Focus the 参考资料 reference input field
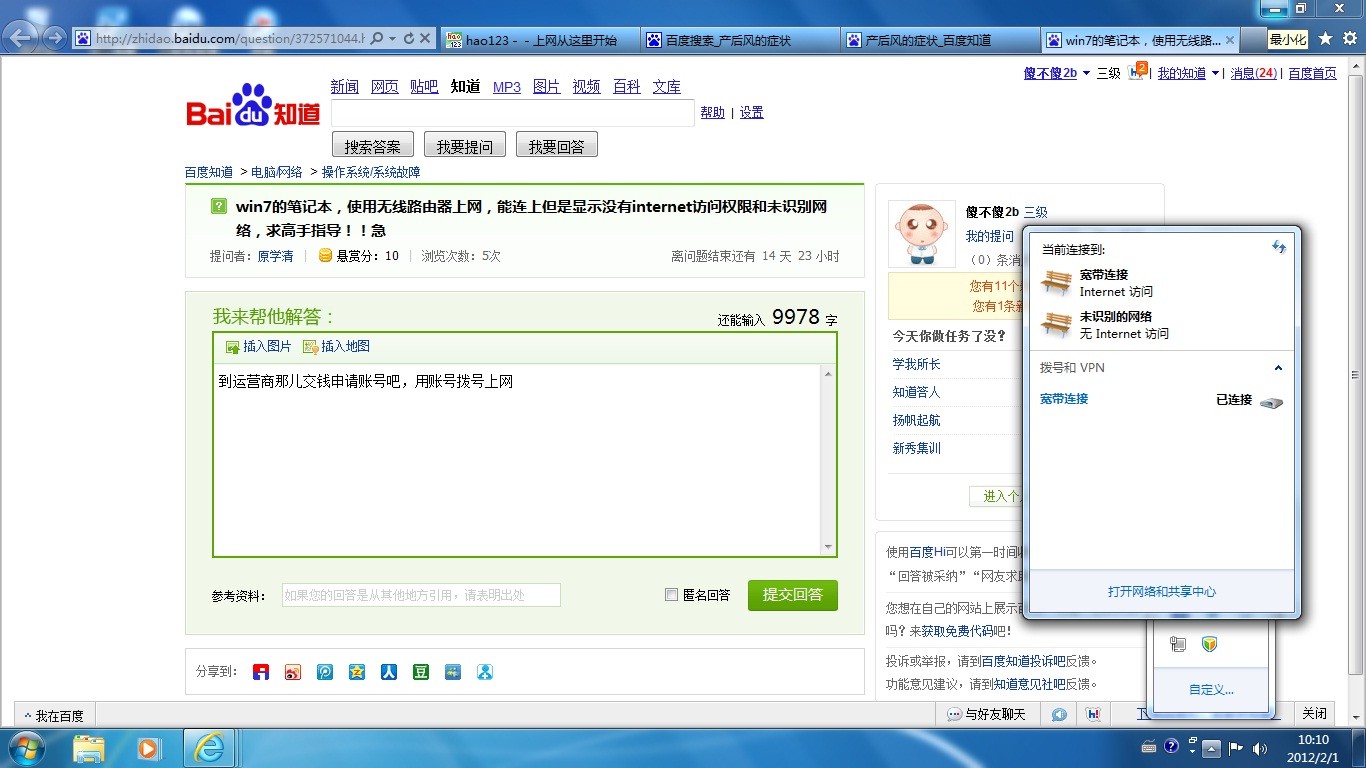Viewport: 1366px width, 768px height. coord(421,595)
